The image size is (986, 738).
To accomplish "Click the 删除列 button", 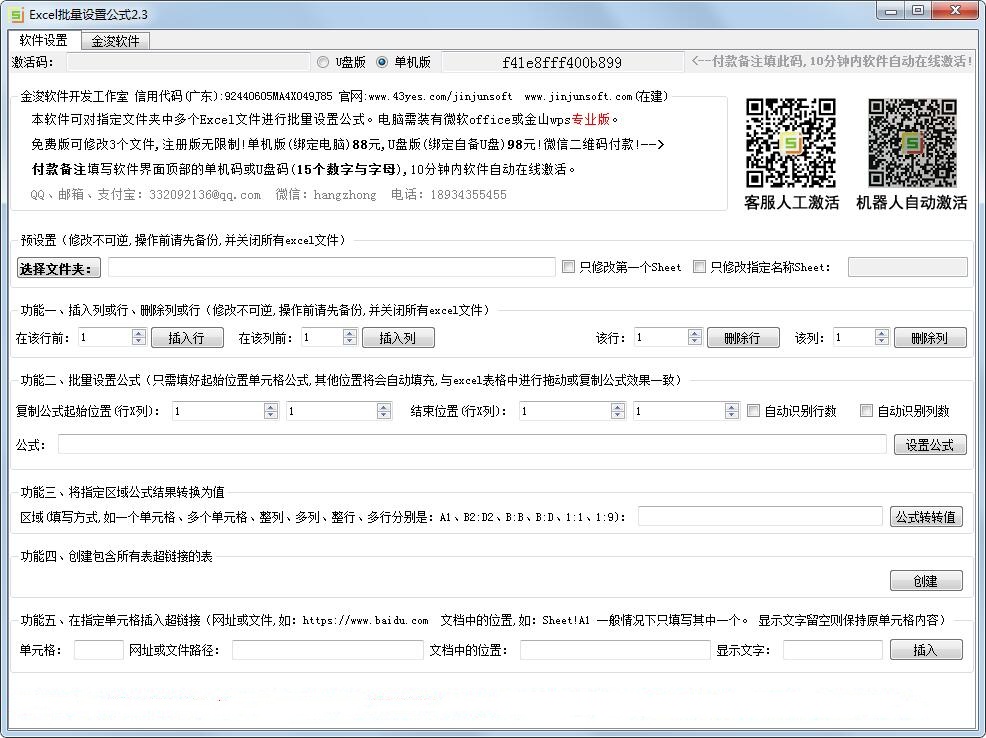I will point(930,338).
